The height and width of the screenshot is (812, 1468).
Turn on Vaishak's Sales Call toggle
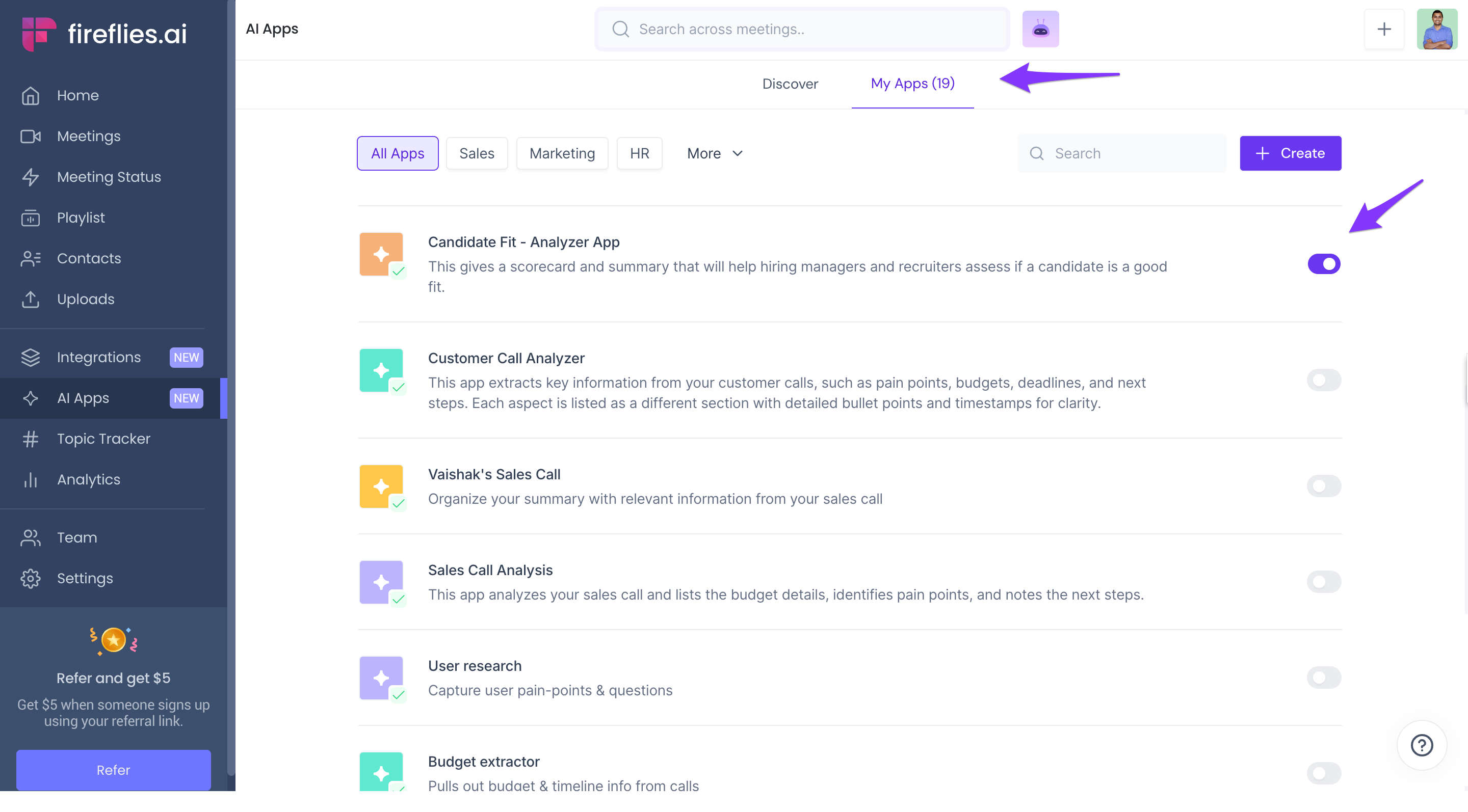click(1323, 485)
